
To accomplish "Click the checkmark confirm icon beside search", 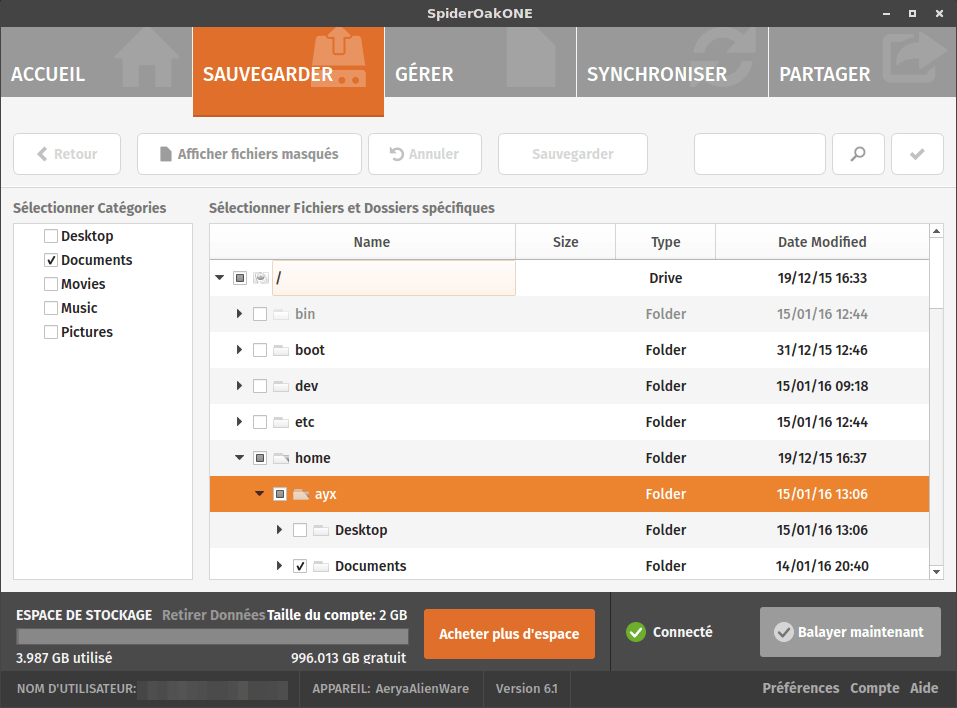I will tap(917, 154).
